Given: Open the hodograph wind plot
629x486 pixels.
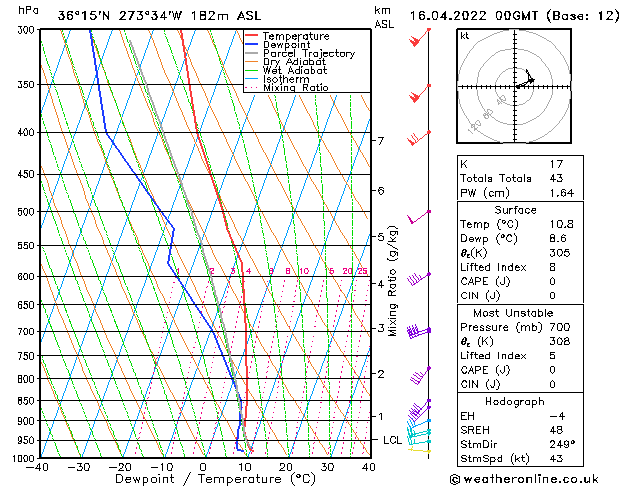Looking at the screenshot, I should click(514, 86).
